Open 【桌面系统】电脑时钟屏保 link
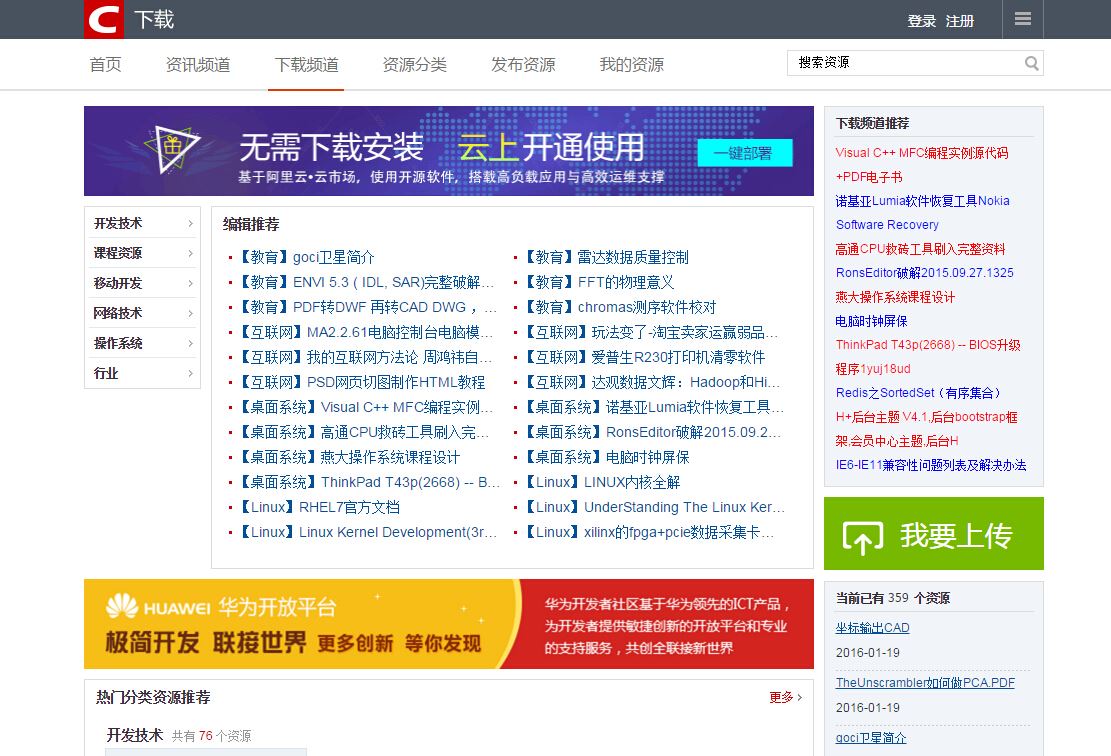This screenshot has width=1111, height=756. [x=606, y=457]
